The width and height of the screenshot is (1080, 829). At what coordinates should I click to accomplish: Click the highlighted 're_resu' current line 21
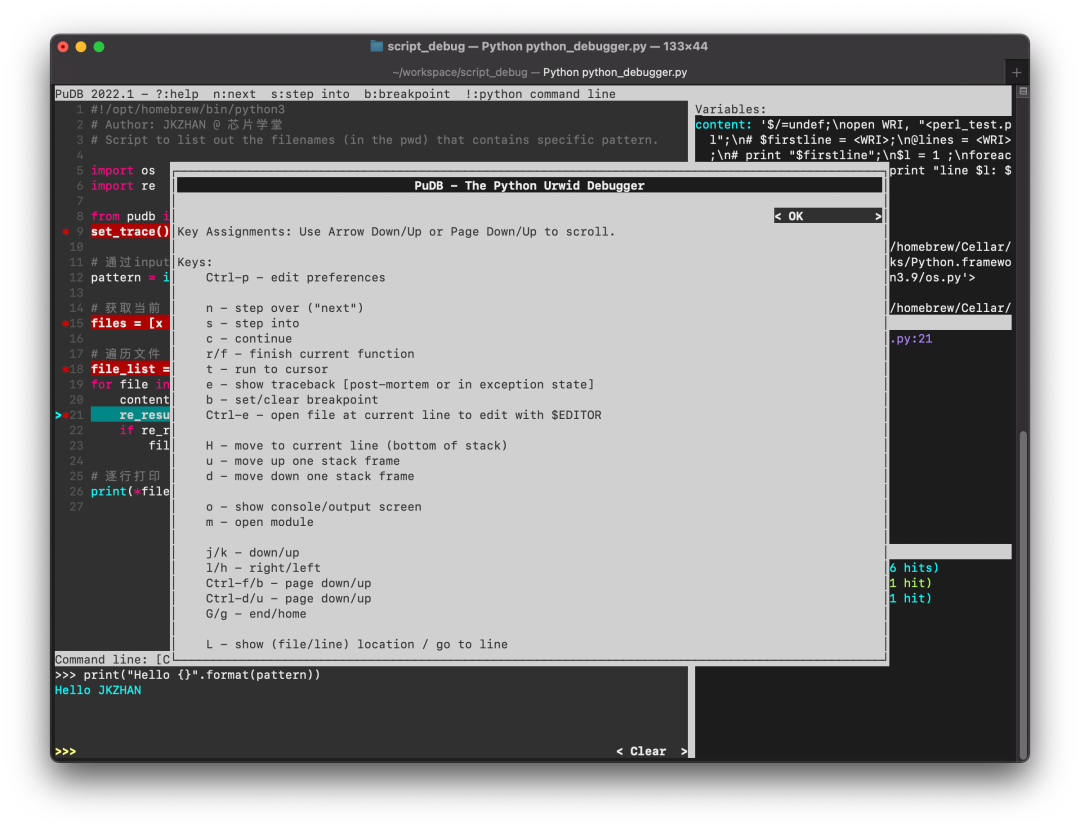point(129,415)
